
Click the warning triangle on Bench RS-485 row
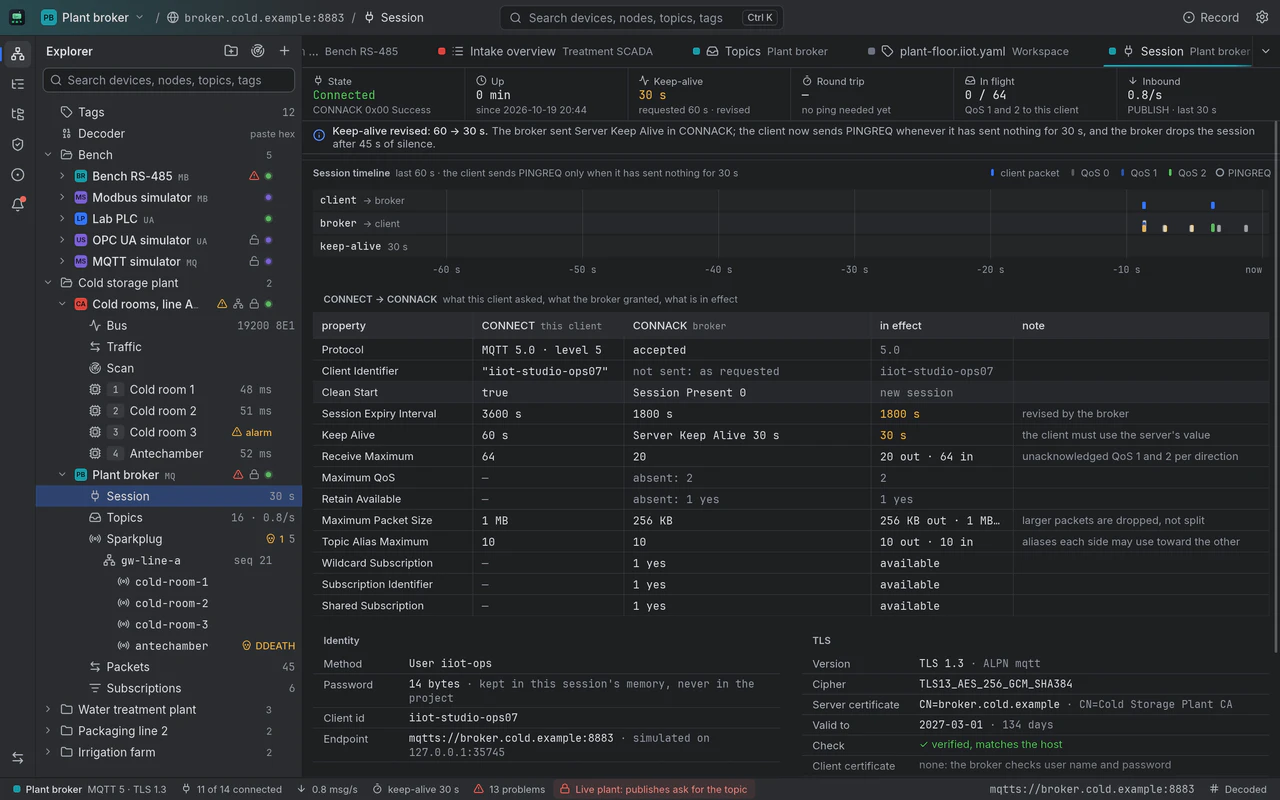pyautogui.click(x=254, y=176)
